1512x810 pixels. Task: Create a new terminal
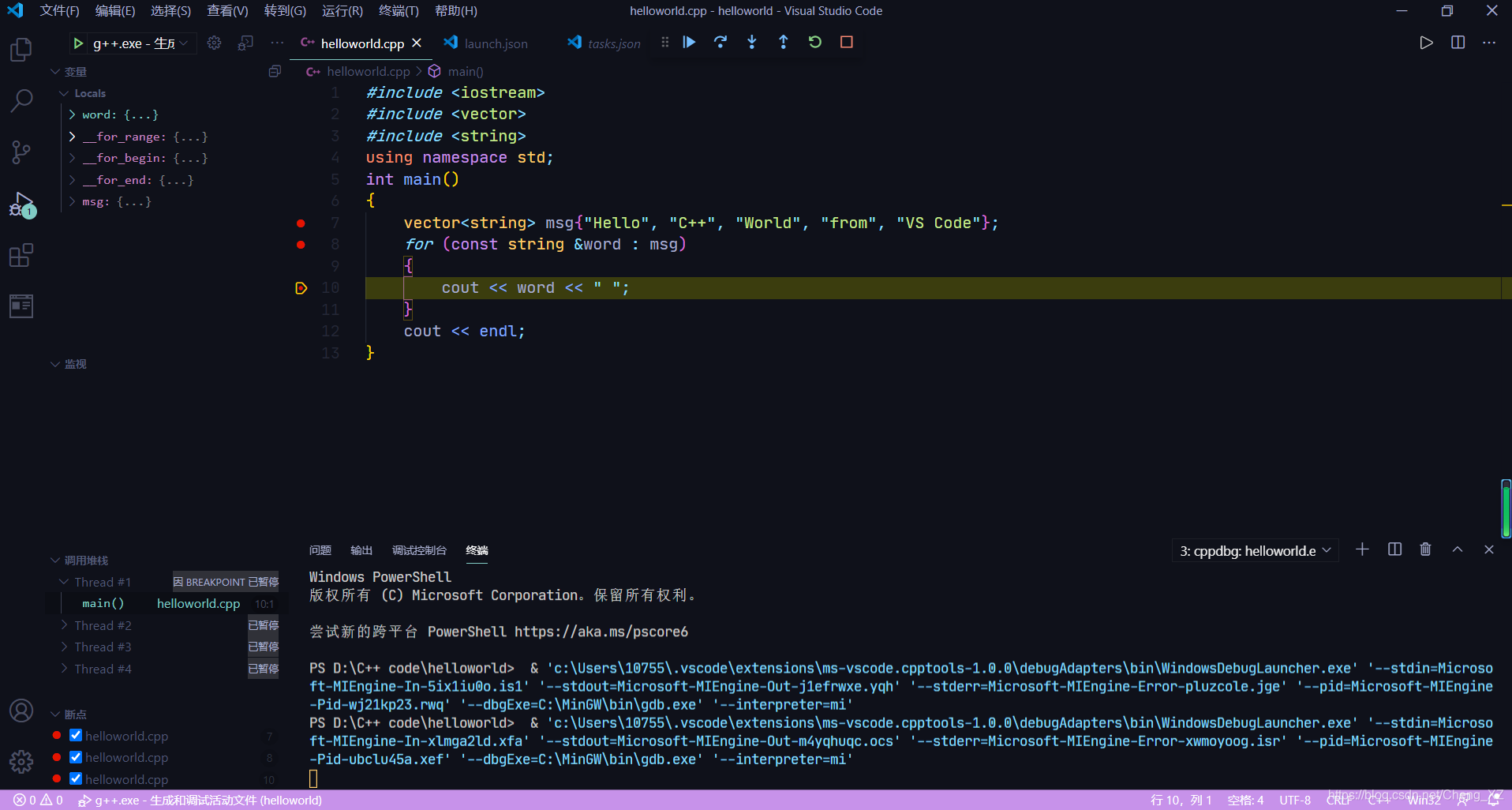point(1362,549)
